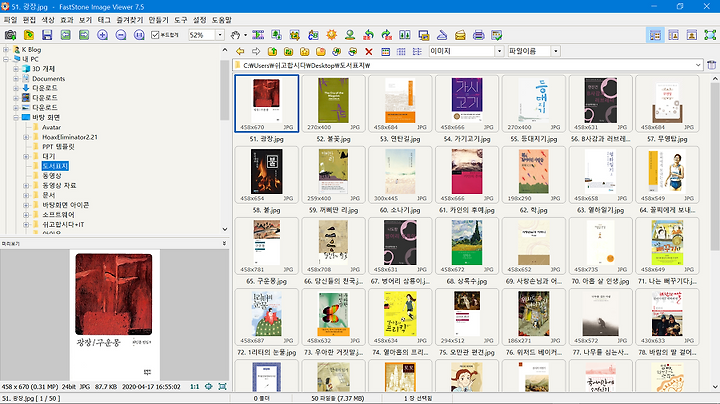This screenshot has height=404, width=720.
Task: Click the compare selected images icon
Action: pyautogui.click(x=405, y=35)
